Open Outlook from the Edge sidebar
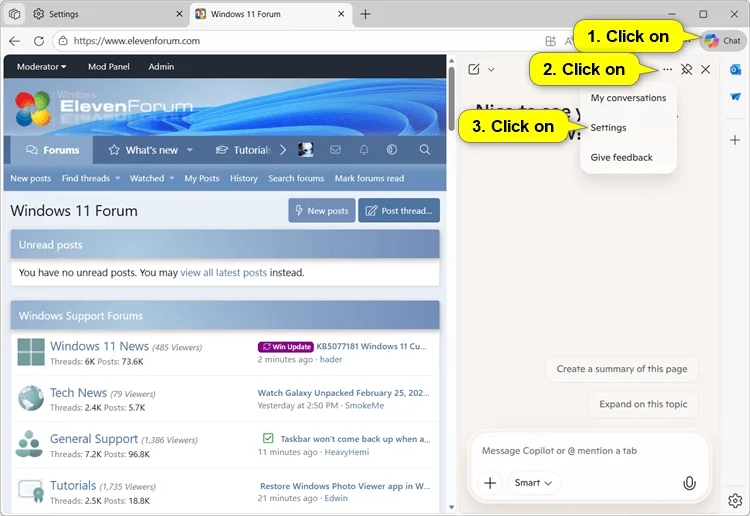750x516 pixels. (x=735, y=70)
